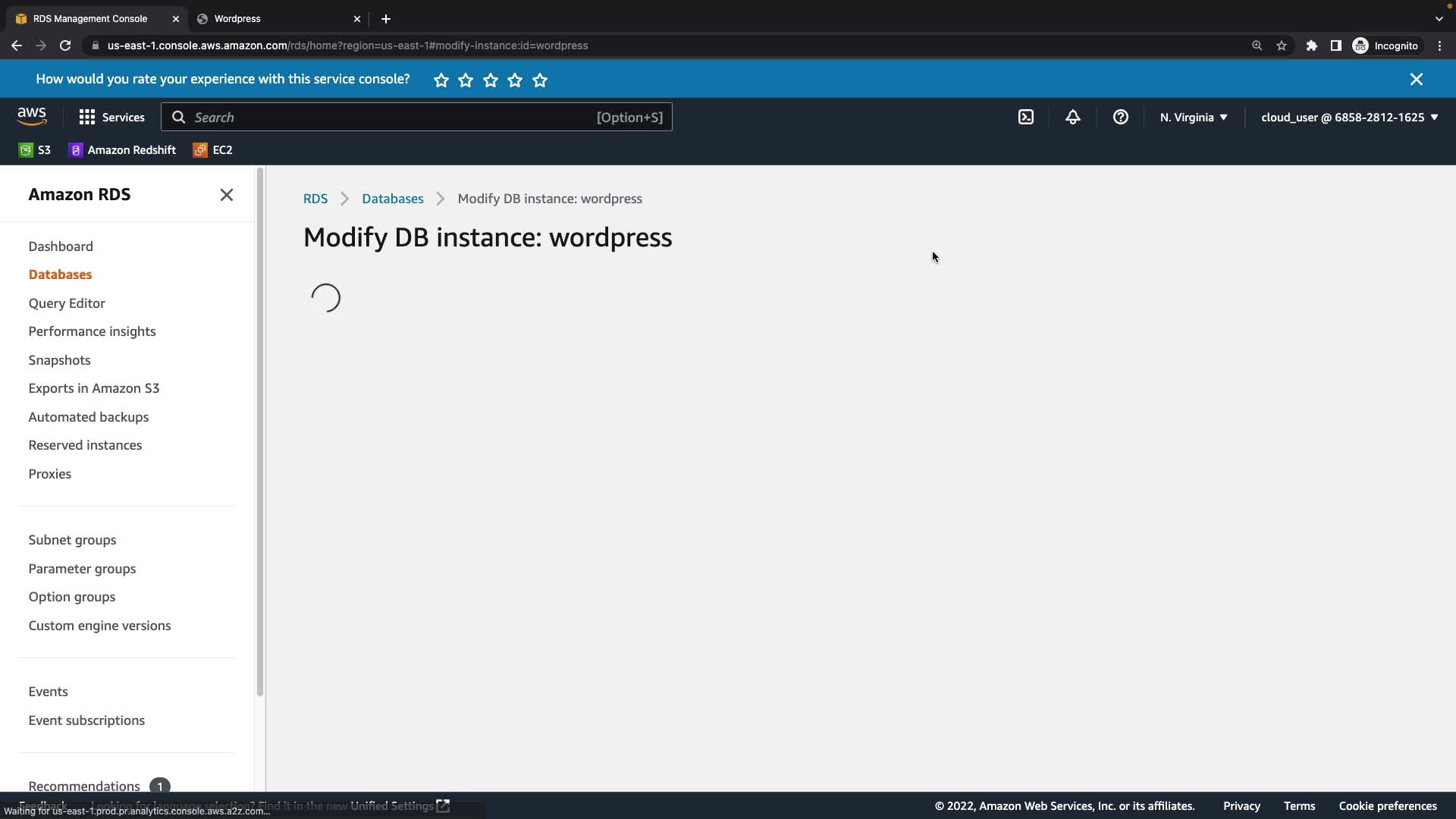Click the Databases breadcrumb link
This screenshot has width=1456, height=819.
(x=392, y=199)
